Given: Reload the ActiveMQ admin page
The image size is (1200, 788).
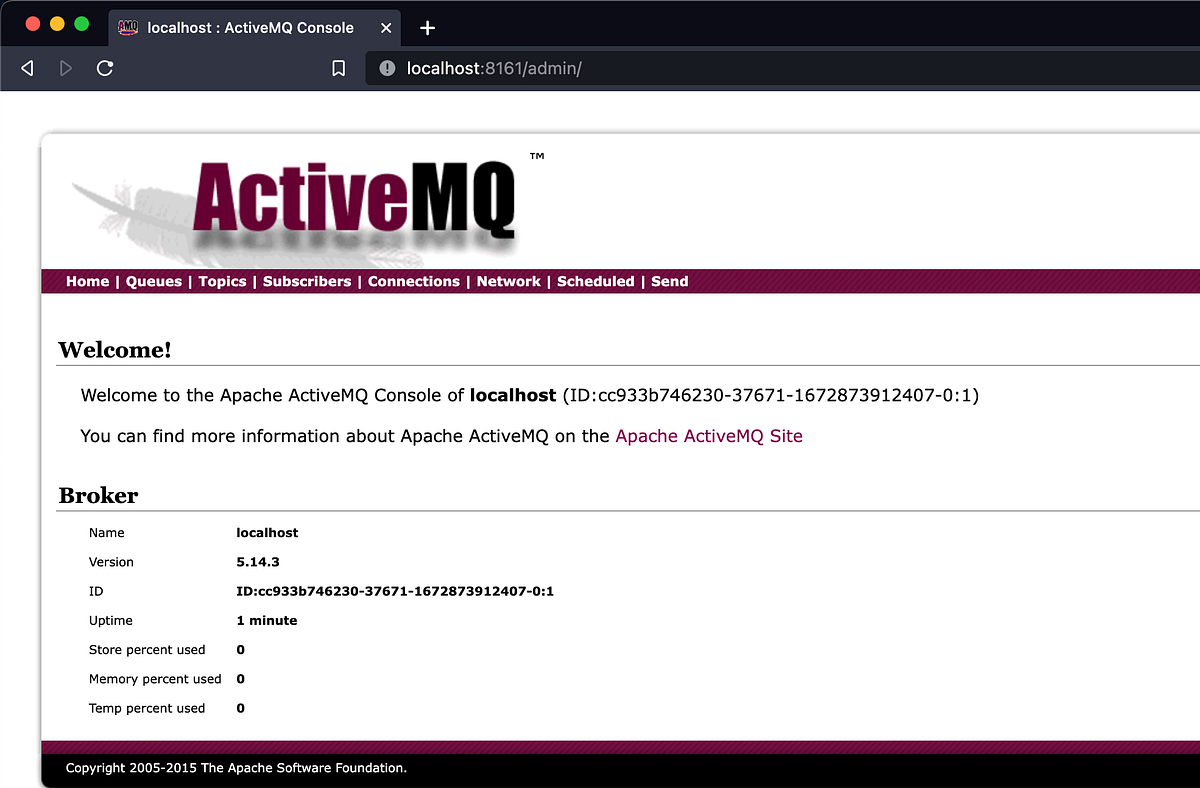Looking at the screenshot, I should [104, 68].
